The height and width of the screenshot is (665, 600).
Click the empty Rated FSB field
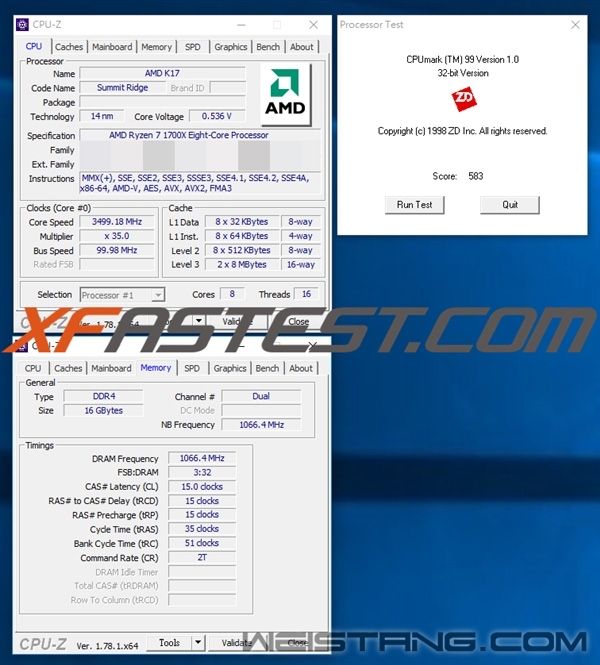tap(117, 264)
